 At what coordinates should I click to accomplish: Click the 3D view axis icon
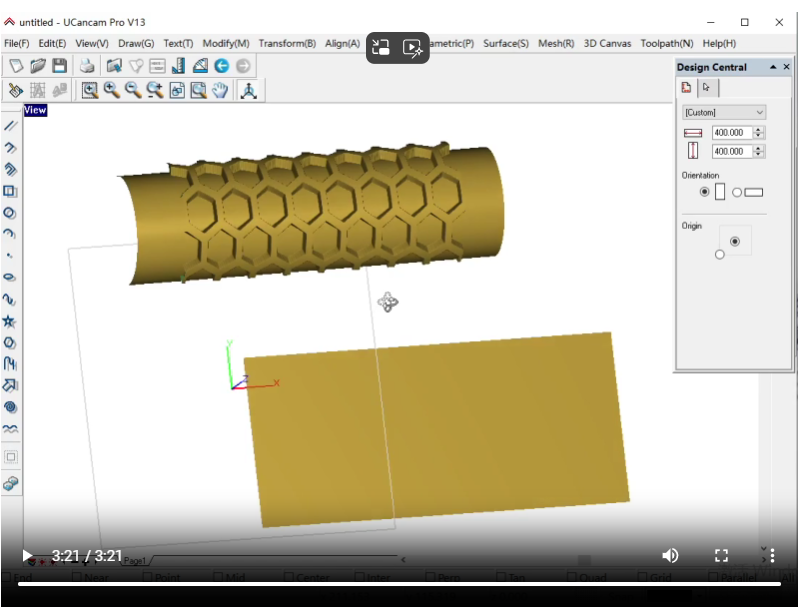248,90
